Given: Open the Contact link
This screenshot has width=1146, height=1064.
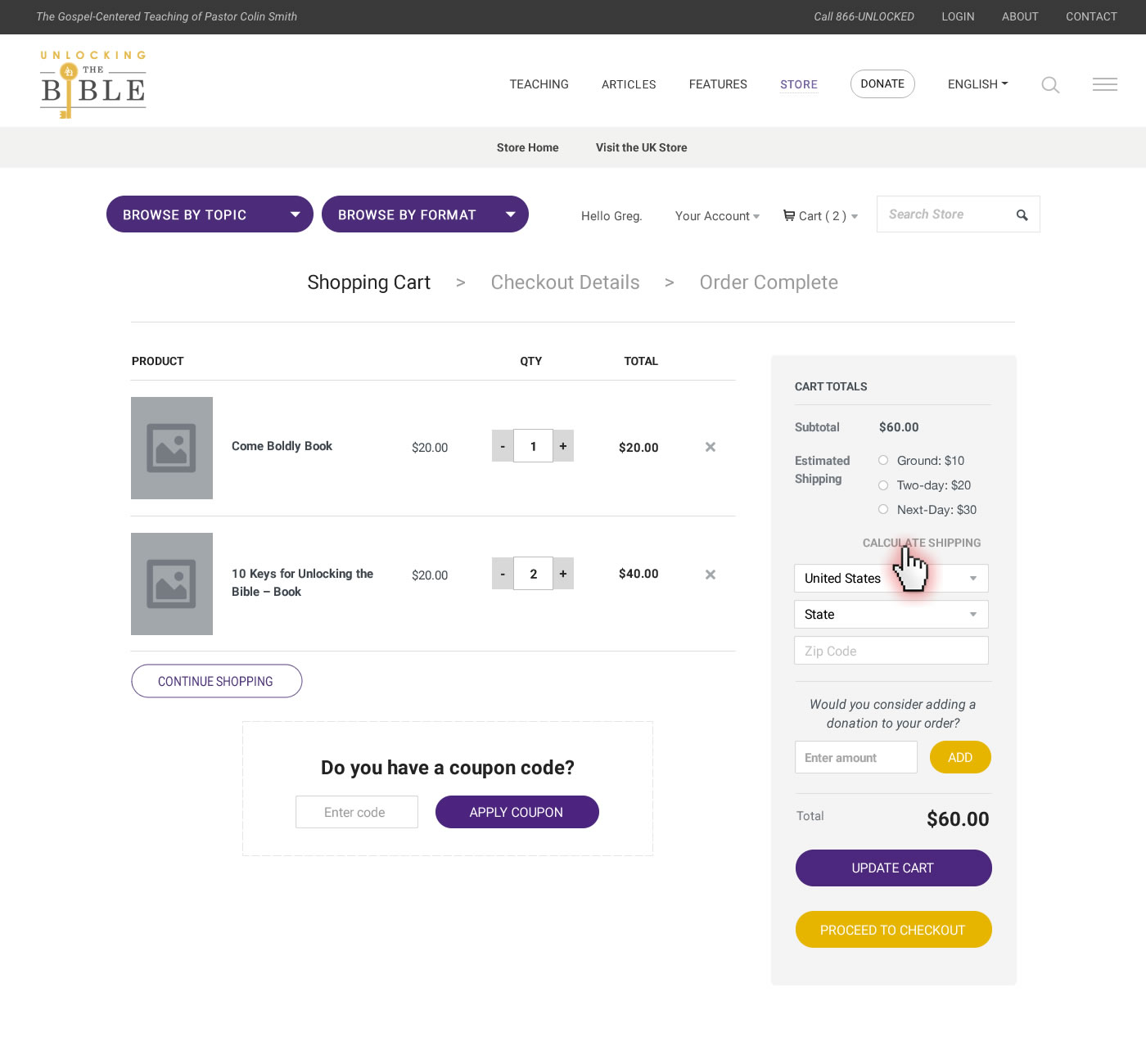Looking at the screenshot, I should click(1091, 16).
